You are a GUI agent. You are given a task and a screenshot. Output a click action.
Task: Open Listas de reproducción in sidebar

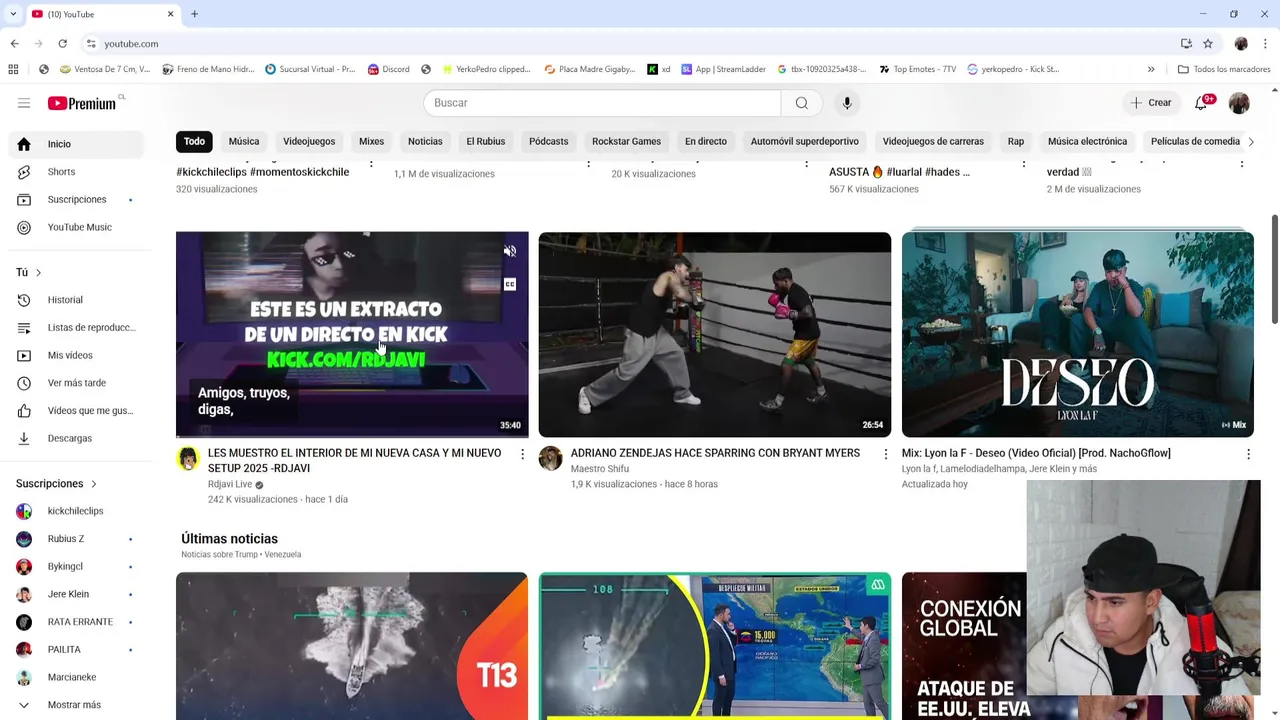pyautogui.click(x=76, y=327)
